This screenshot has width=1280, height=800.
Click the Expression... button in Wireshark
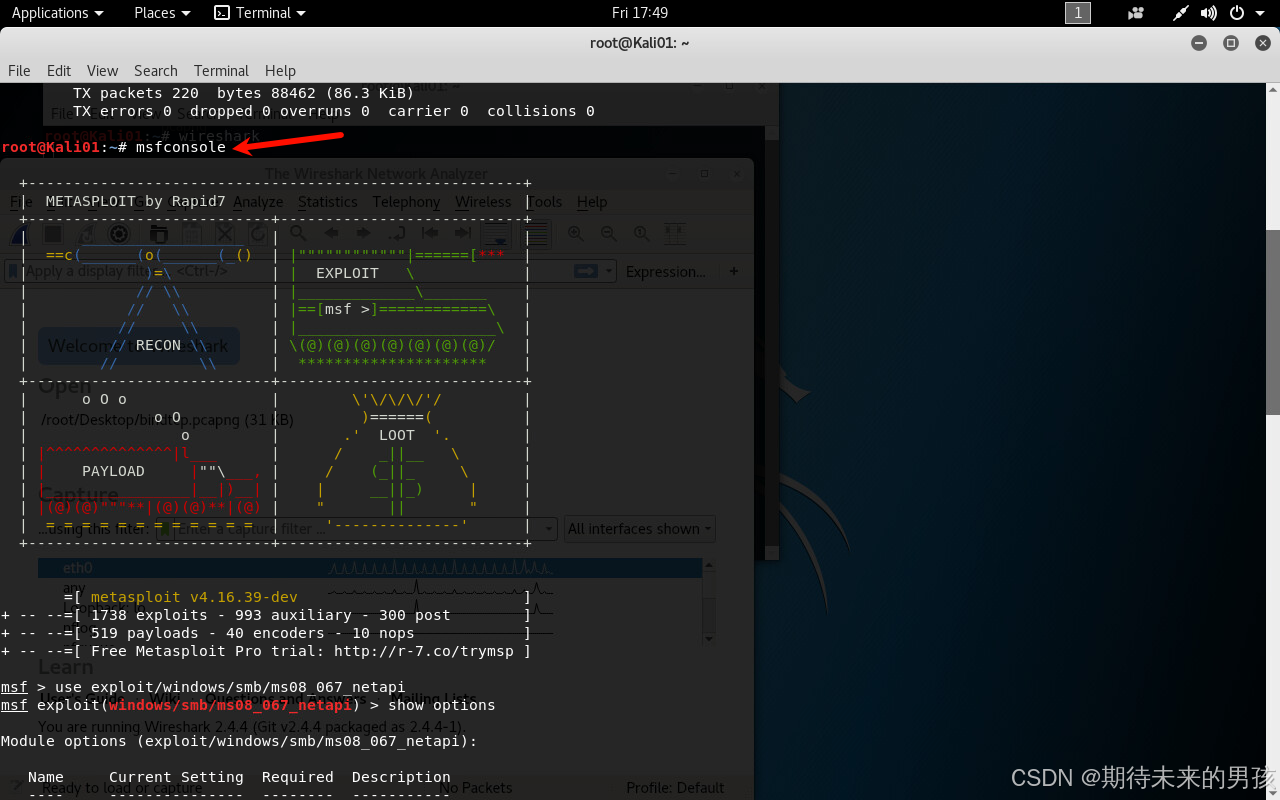click(666, 271)
